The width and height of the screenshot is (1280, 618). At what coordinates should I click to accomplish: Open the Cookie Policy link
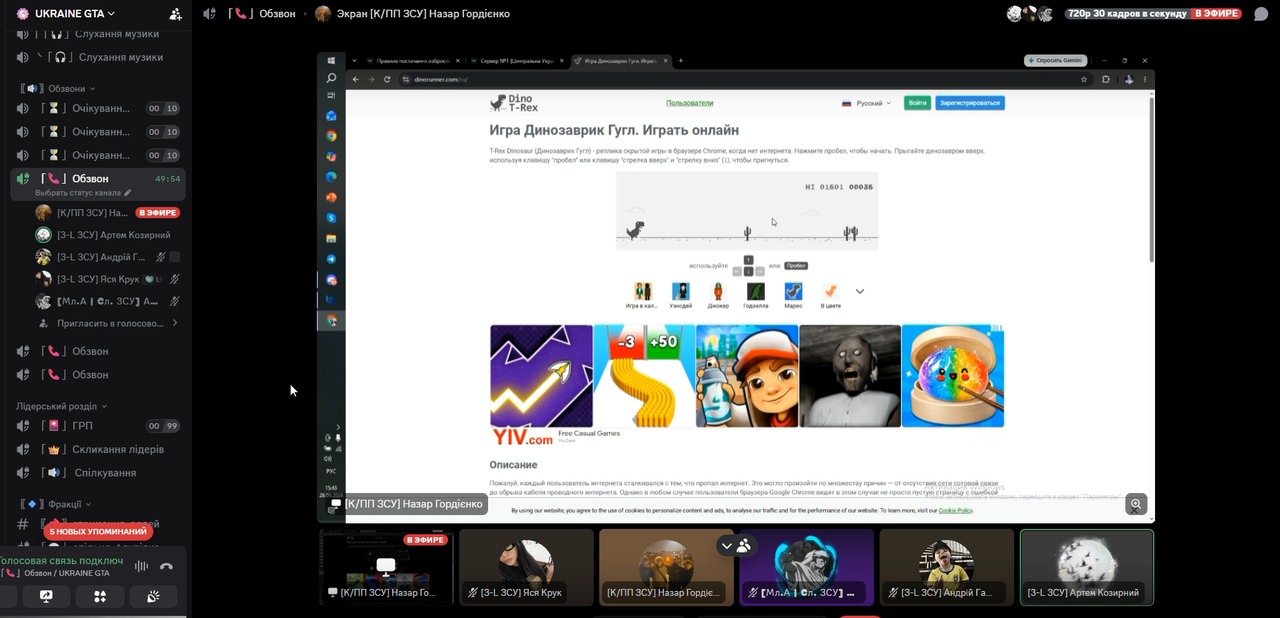pos(955,510)
